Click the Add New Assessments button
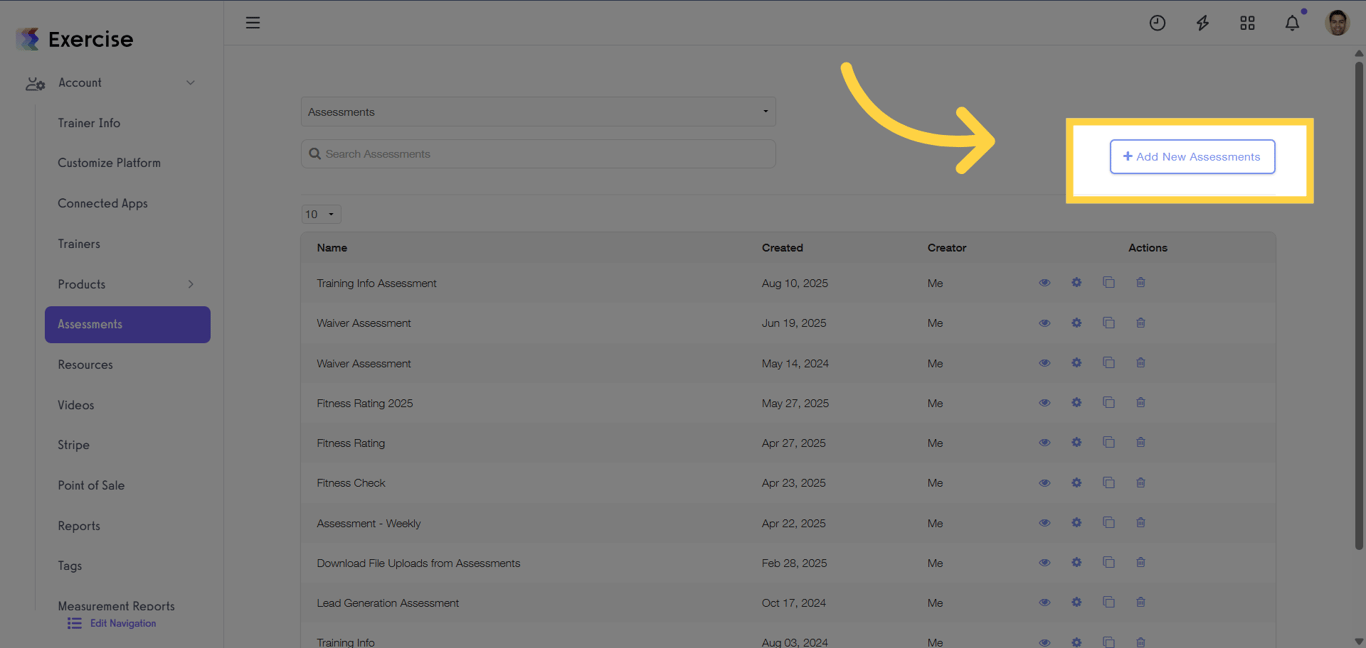The height and width of the screenshot is (648, 1366). tap(1192, 156)
